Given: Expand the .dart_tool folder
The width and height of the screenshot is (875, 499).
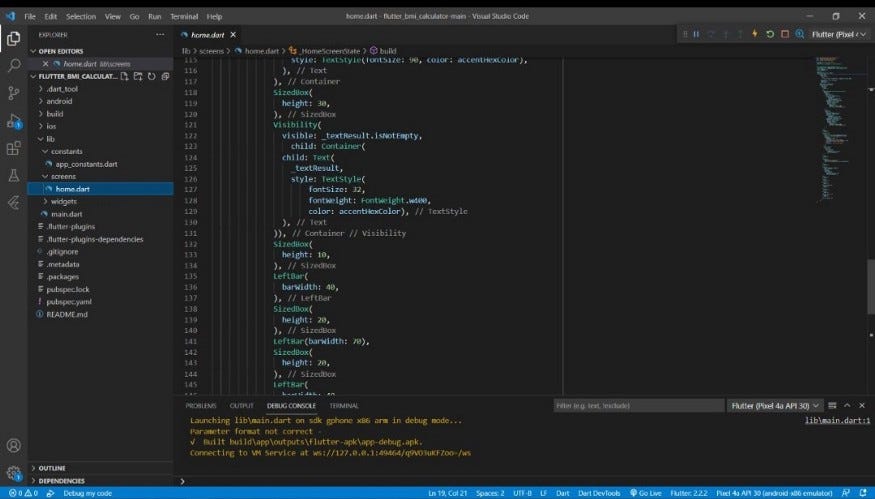Looking at the screenshot, I should point(62,89).
